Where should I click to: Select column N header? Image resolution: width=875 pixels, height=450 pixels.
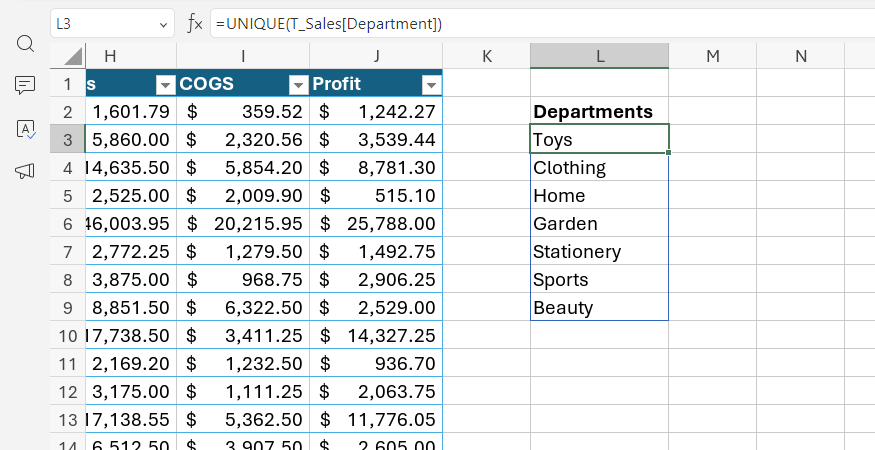point(801,56)
